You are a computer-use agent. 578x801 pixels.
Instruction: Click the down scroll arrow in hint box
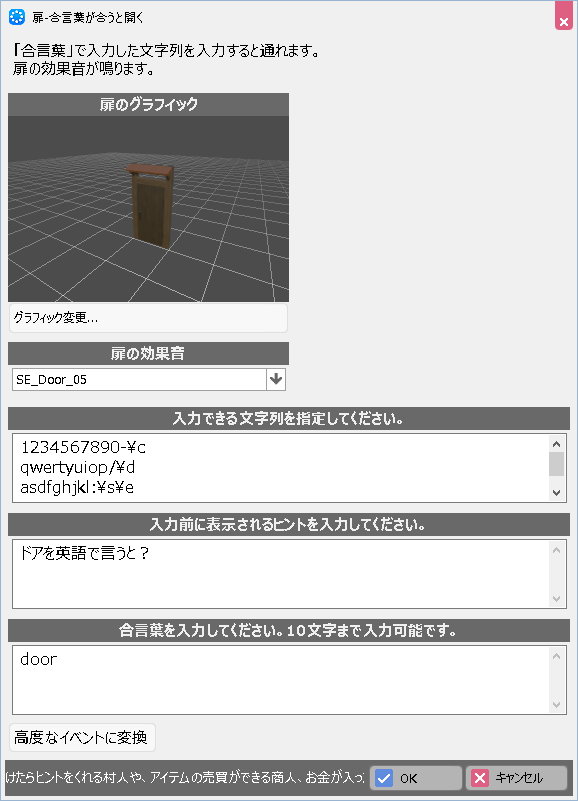click(x=557, y=599)
